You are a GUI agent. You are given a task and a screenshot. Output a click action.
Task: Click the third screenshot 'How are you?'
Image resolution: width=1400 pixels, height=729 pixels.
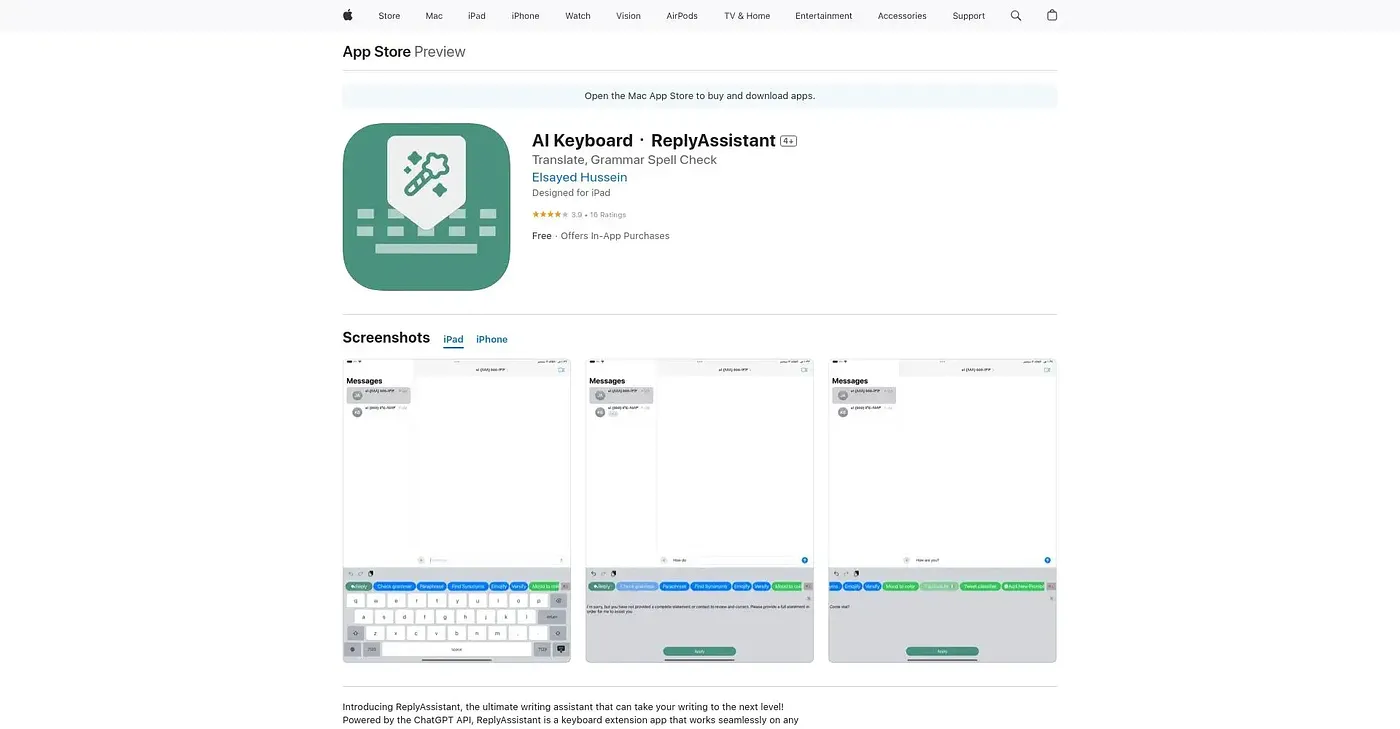pos(943,511)
